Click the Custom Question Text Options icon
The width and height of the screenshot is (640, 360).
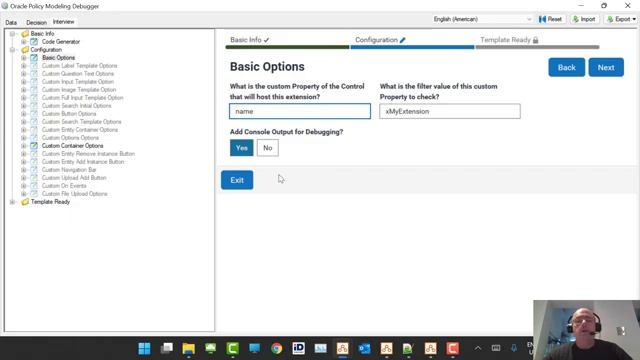(x=34, y=74)
